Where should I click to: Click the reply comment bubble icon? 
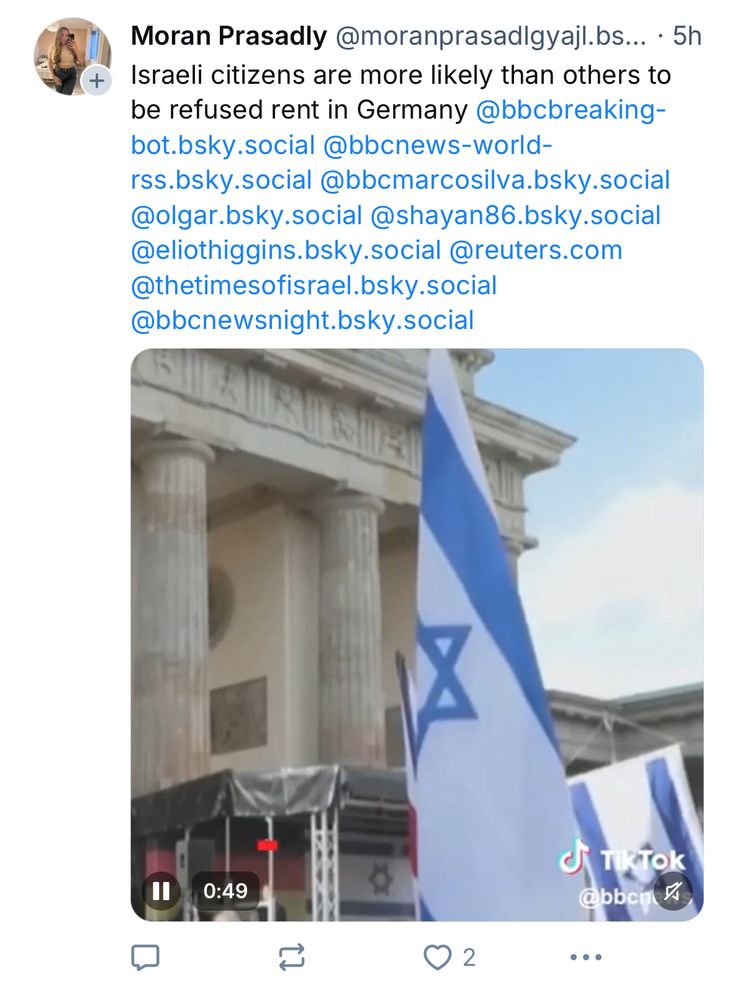click(145, 957)
